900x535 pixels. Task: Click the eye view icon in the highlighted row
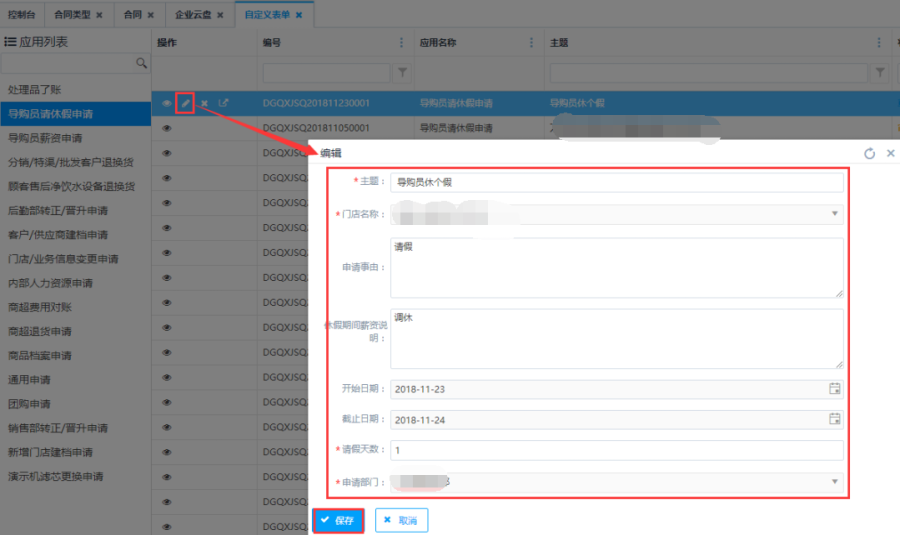pos(167,103)
